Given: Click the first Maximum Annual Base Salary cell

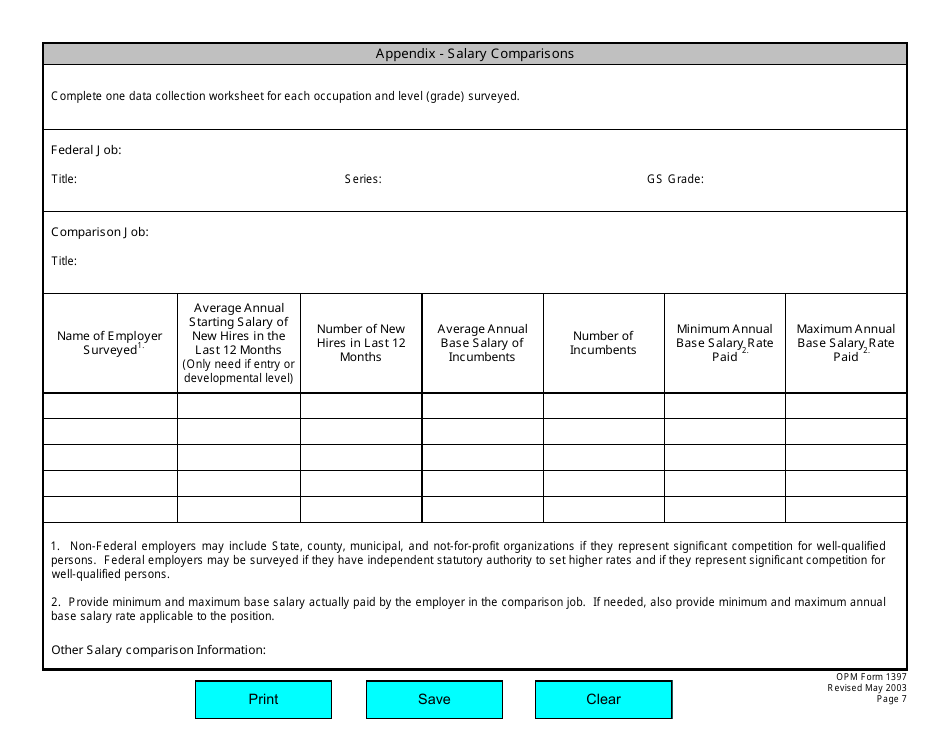Looking at the screenshot, I should [846, 405].
